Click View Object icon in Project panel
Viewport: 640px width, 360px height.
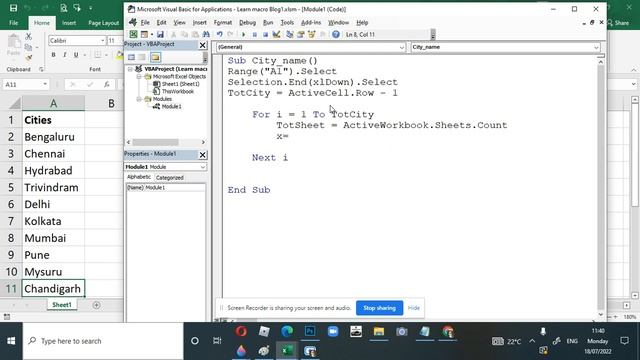[142, 57]
